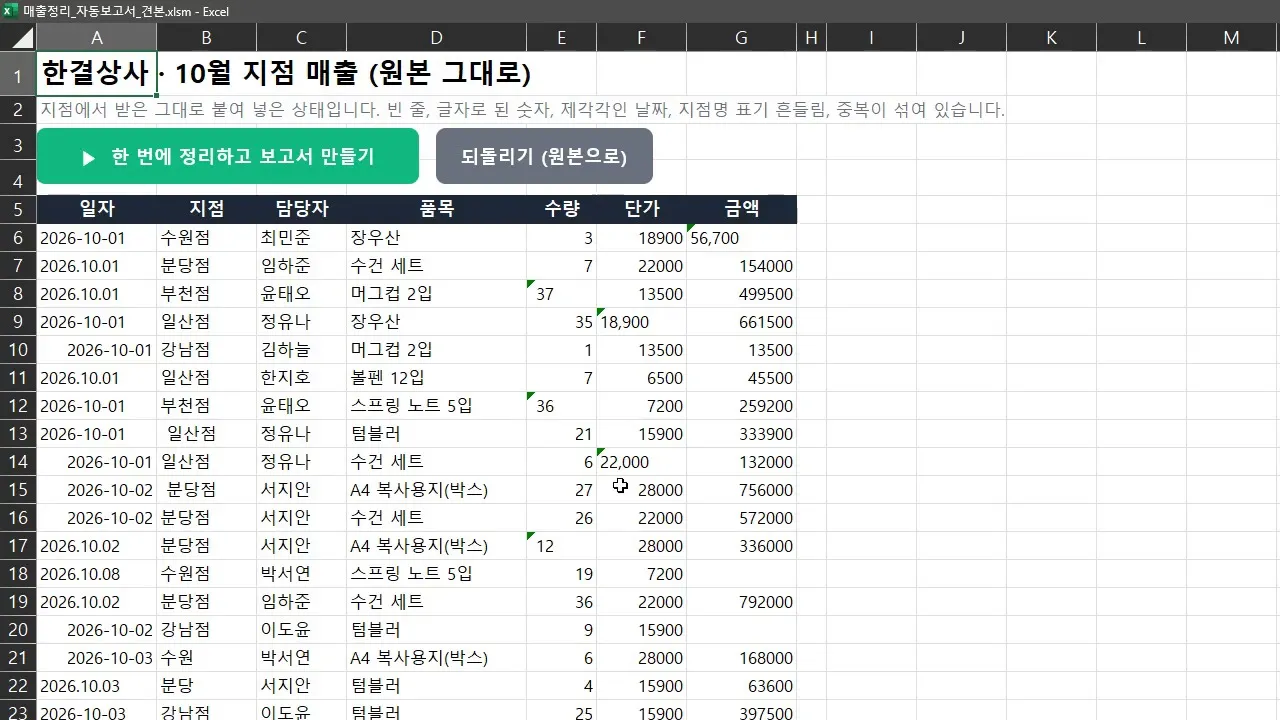Click the Excel icon in the title bar
The height and width of the screenshot is (720, 1280).
(x=10, y=11)
